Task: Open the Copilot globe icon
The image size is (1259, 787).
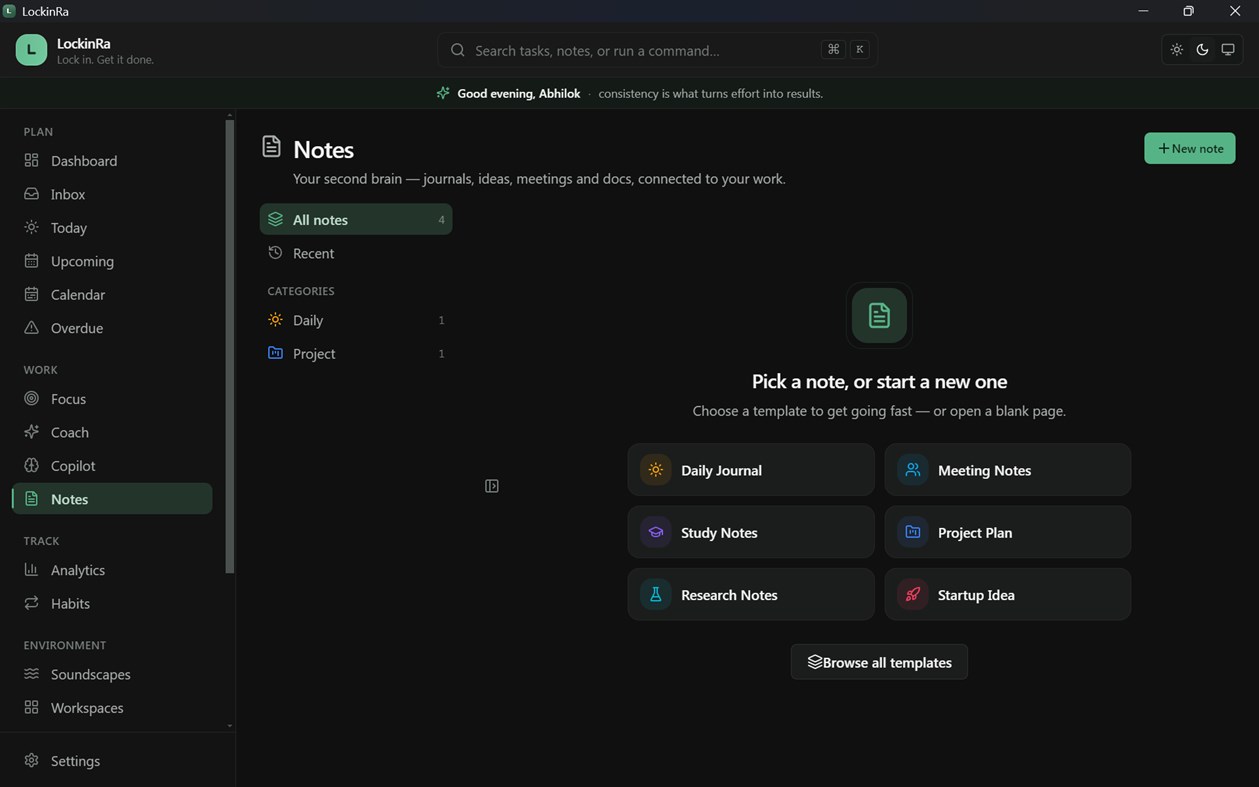Action: (x=32, y=466)
